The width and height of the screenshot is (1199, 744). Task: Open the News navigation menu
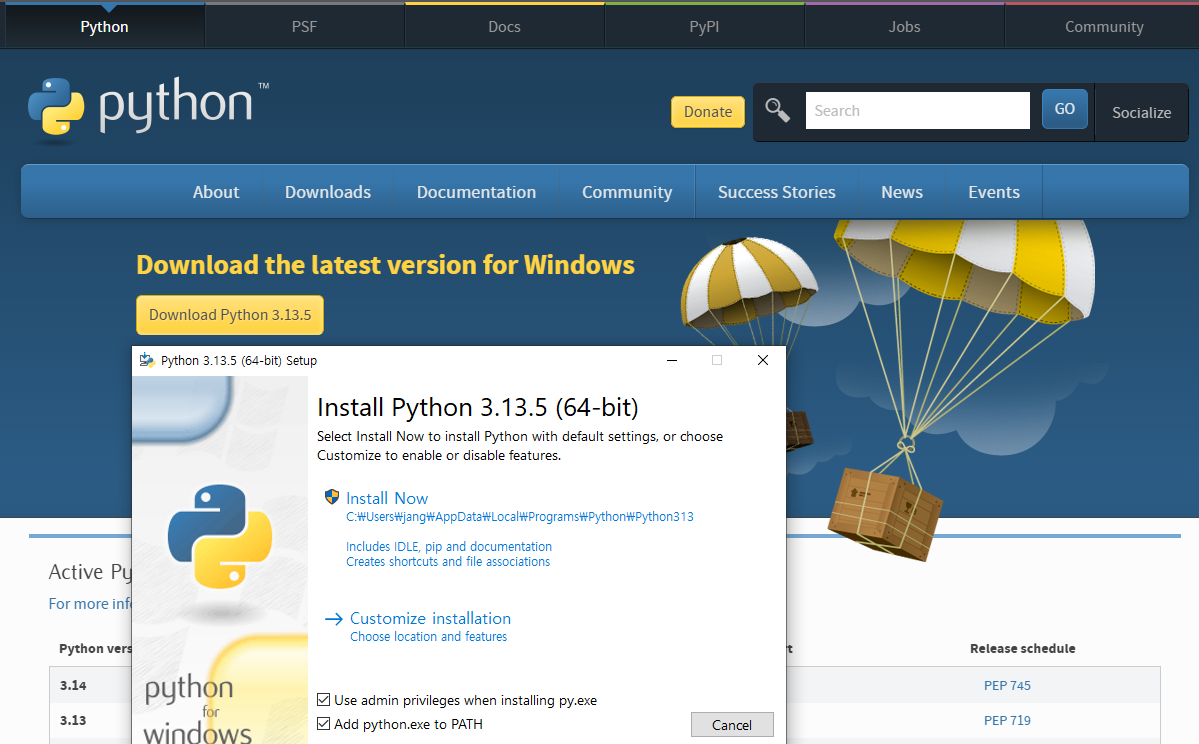click(902, 192)
